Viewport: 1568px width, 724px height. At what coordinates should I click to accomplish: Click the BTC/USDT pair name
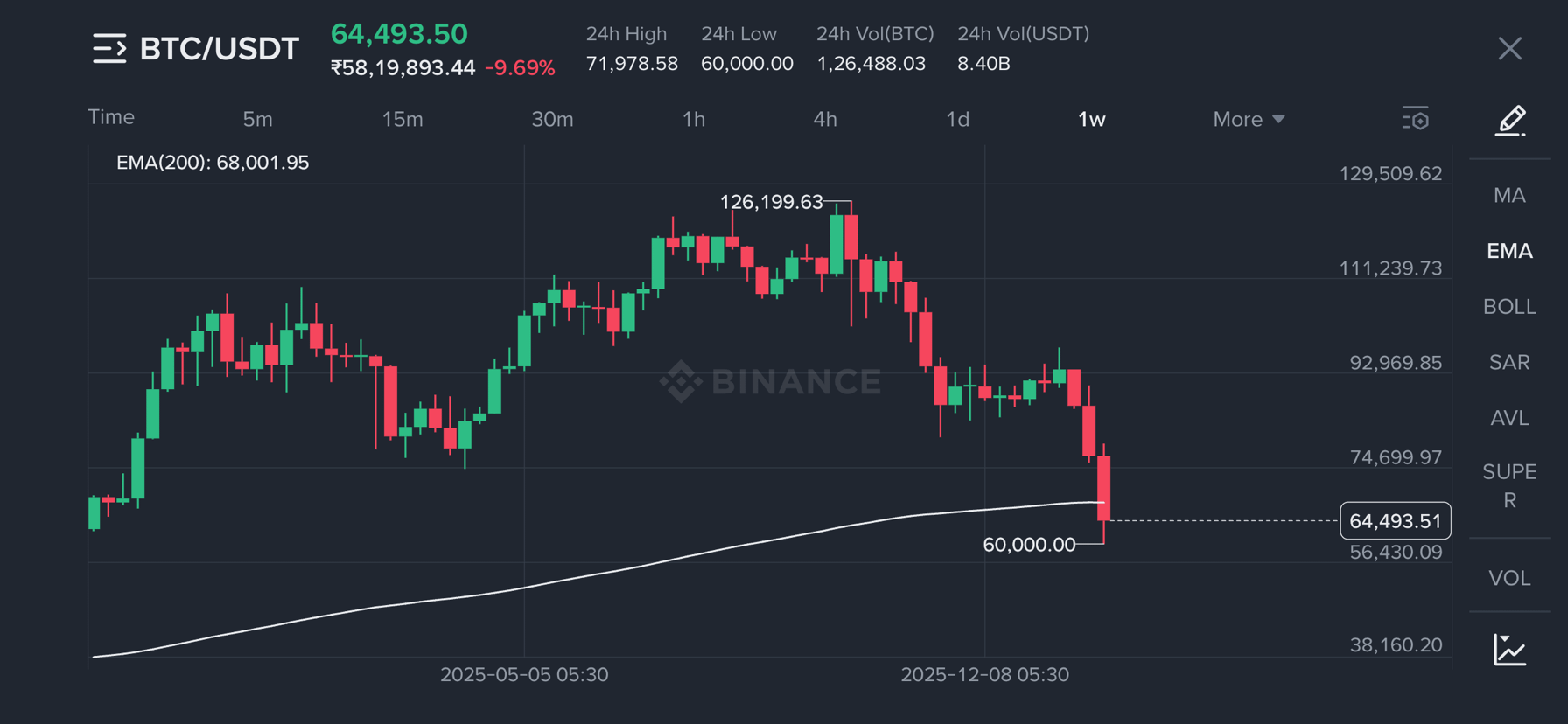220,49
